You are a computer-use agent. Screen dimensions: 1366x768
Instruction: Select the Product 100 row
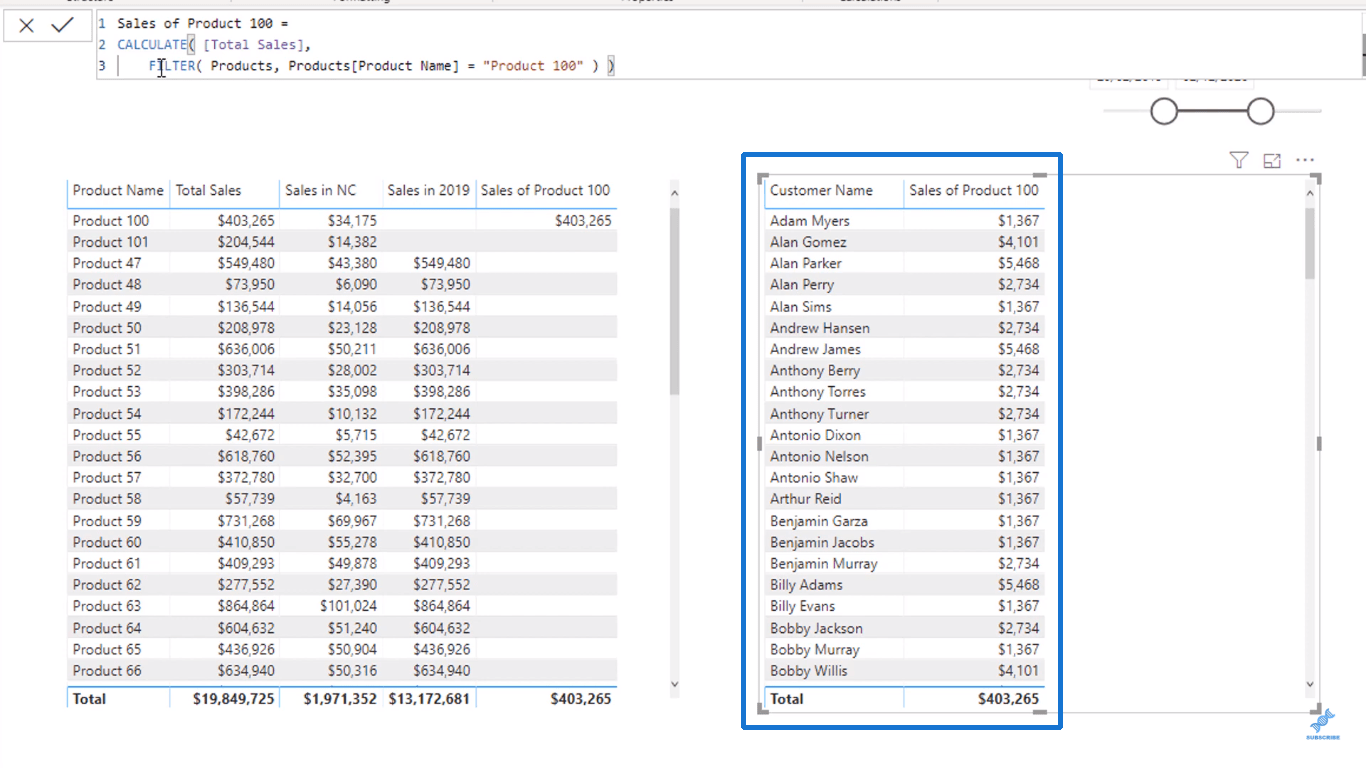342,220
